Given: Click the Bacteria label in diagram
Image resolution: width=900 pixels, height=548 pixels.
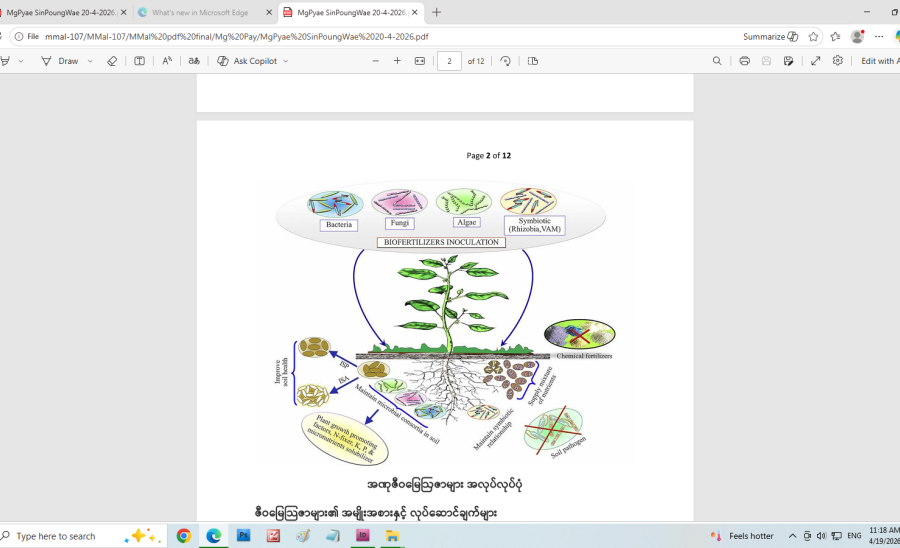Looking at the screenshot, I should (339, 225).
